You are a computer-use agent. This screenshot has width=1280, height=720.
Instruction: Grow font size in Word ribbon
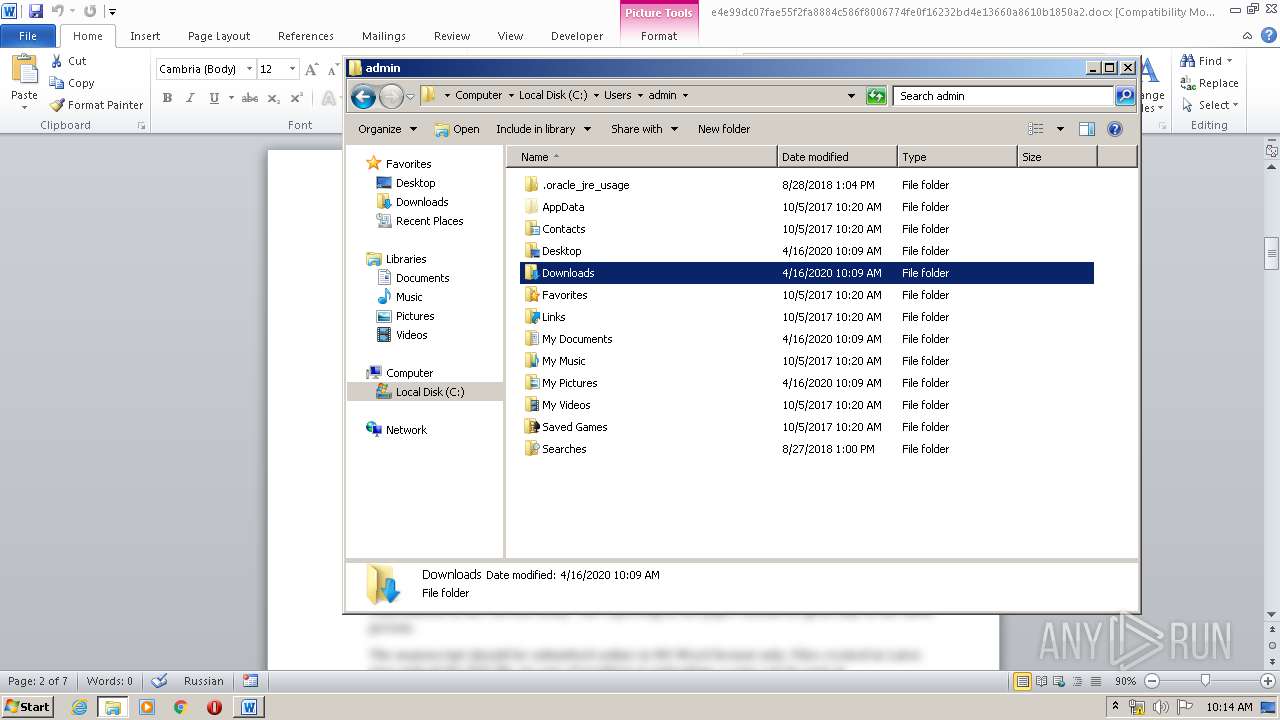coord(312,69)
